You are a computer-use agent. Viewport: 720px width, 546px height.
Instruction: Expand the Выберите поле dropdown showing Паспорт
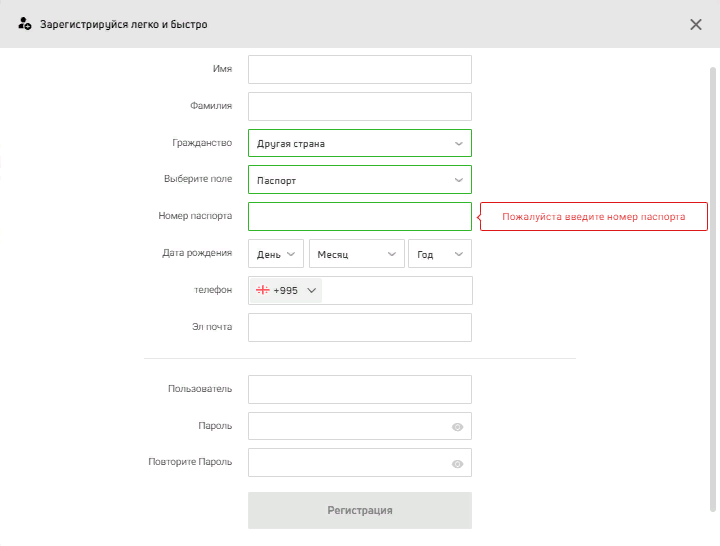360,180
